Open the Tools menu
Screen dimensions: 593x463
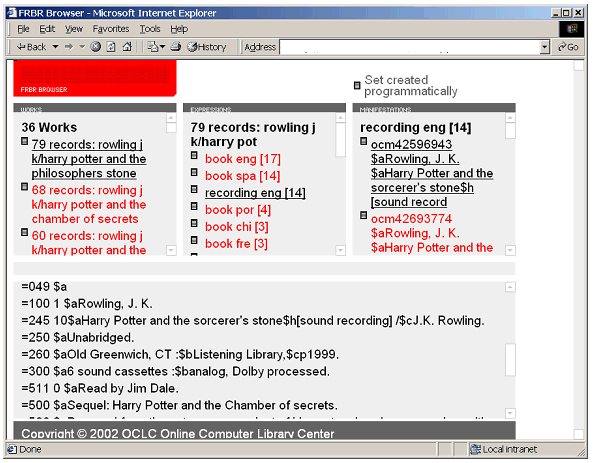click(150, 29)
